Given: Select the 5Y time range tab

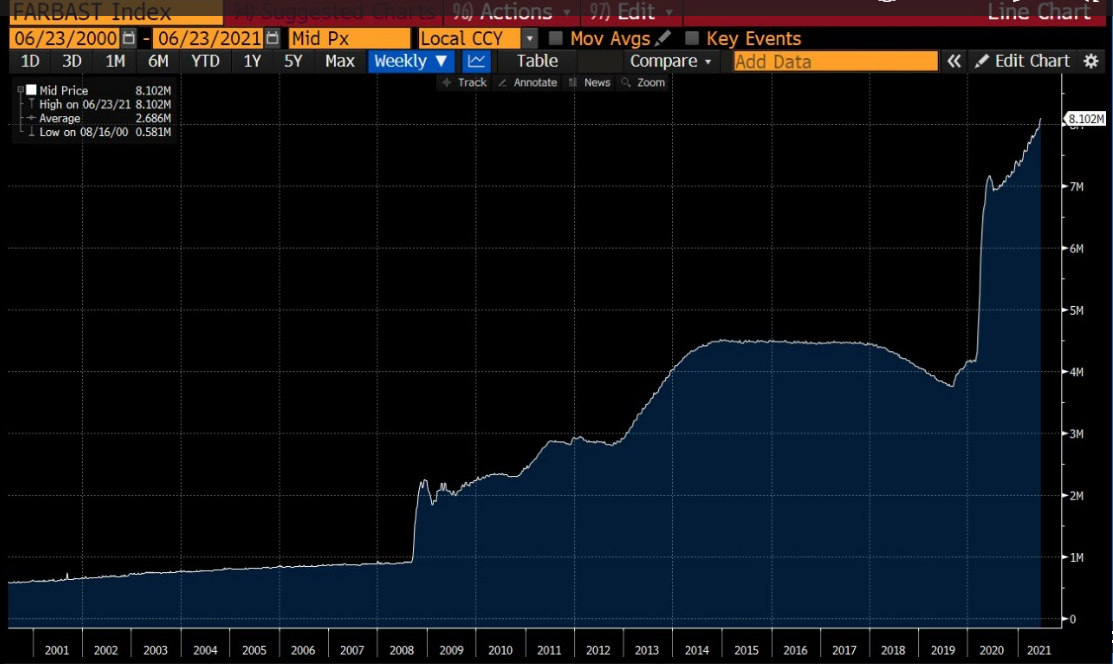Looking at the screenshot, I should point(293,61).
